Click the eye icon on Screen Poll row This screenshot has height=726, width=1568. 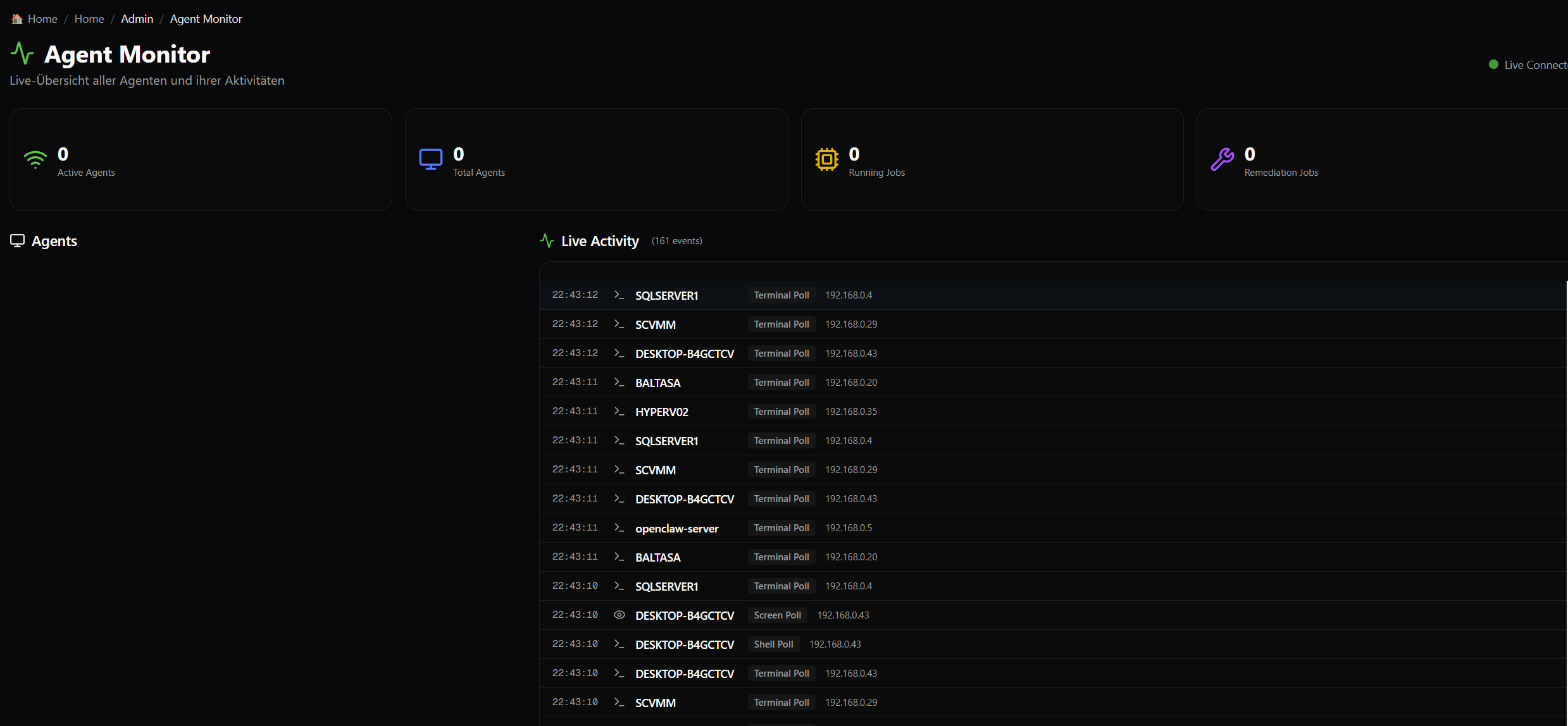click(x=619, y=615)
